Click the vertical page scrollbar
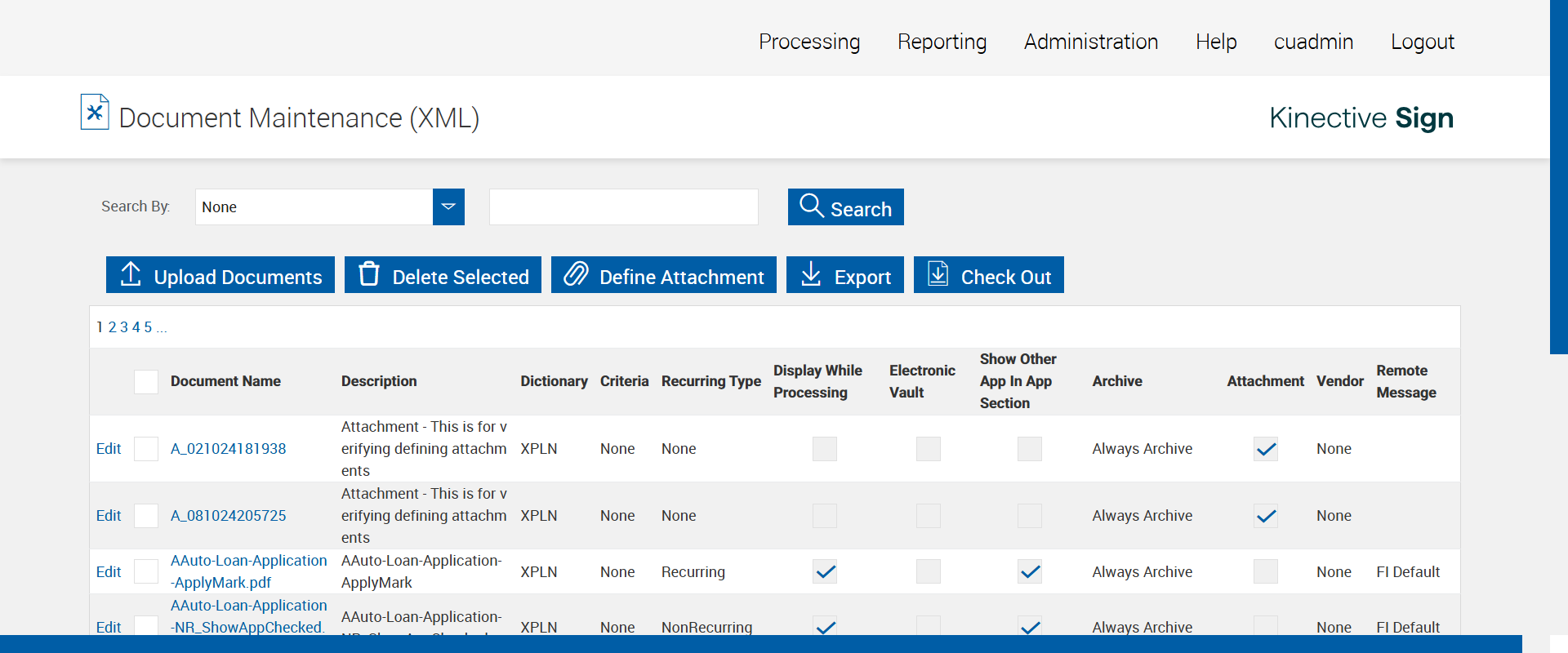The width and height of the screenshot is (1568, 653). [x=1559, y=176]
